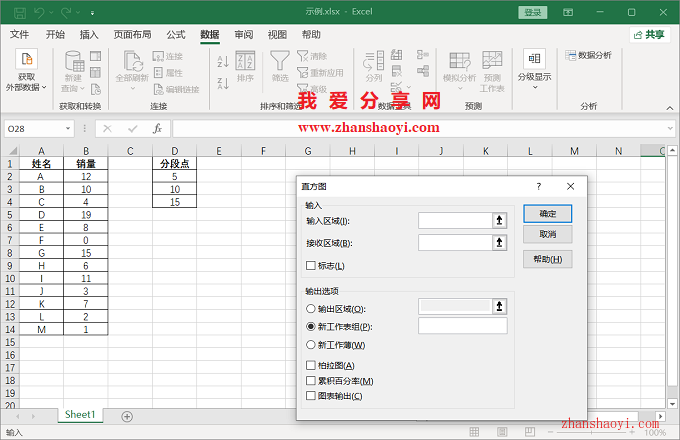The width and height of the screenshot is (680, 440).
Task: Open 获取外部数据 icon
Action: click(26, 59)
